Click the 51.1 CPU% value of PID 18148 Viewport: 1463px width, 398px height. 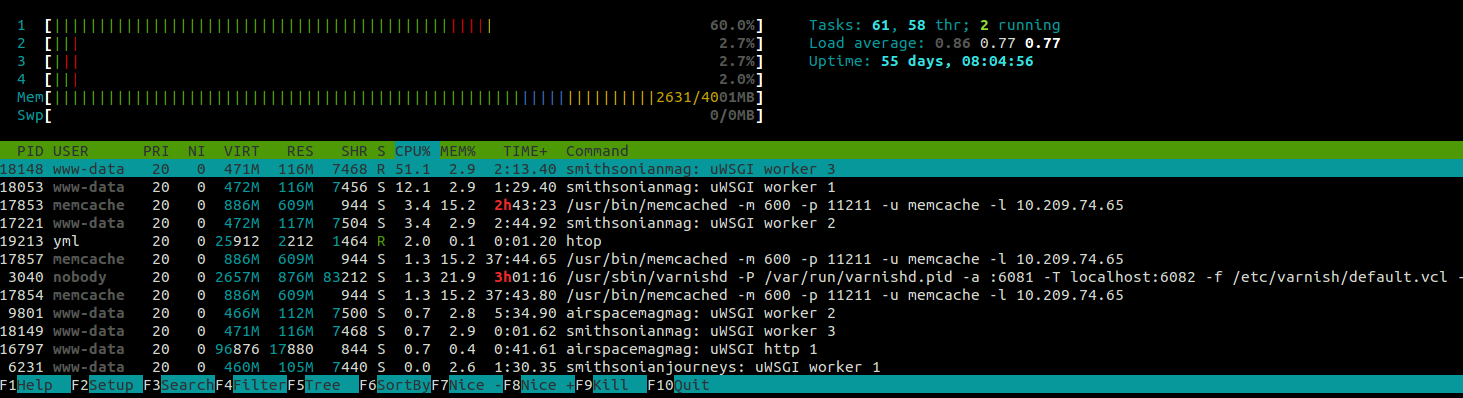pyautogui.click(x=413, y=169)
